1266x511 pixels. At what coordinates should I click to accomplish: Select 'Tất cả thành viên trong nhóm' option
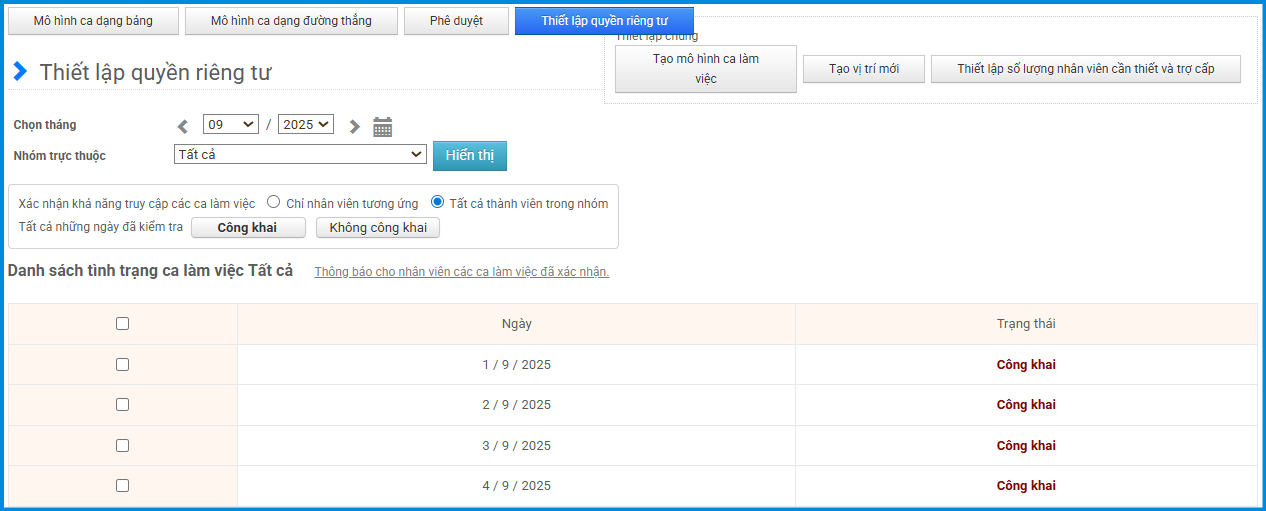click(x=437, y=202)
